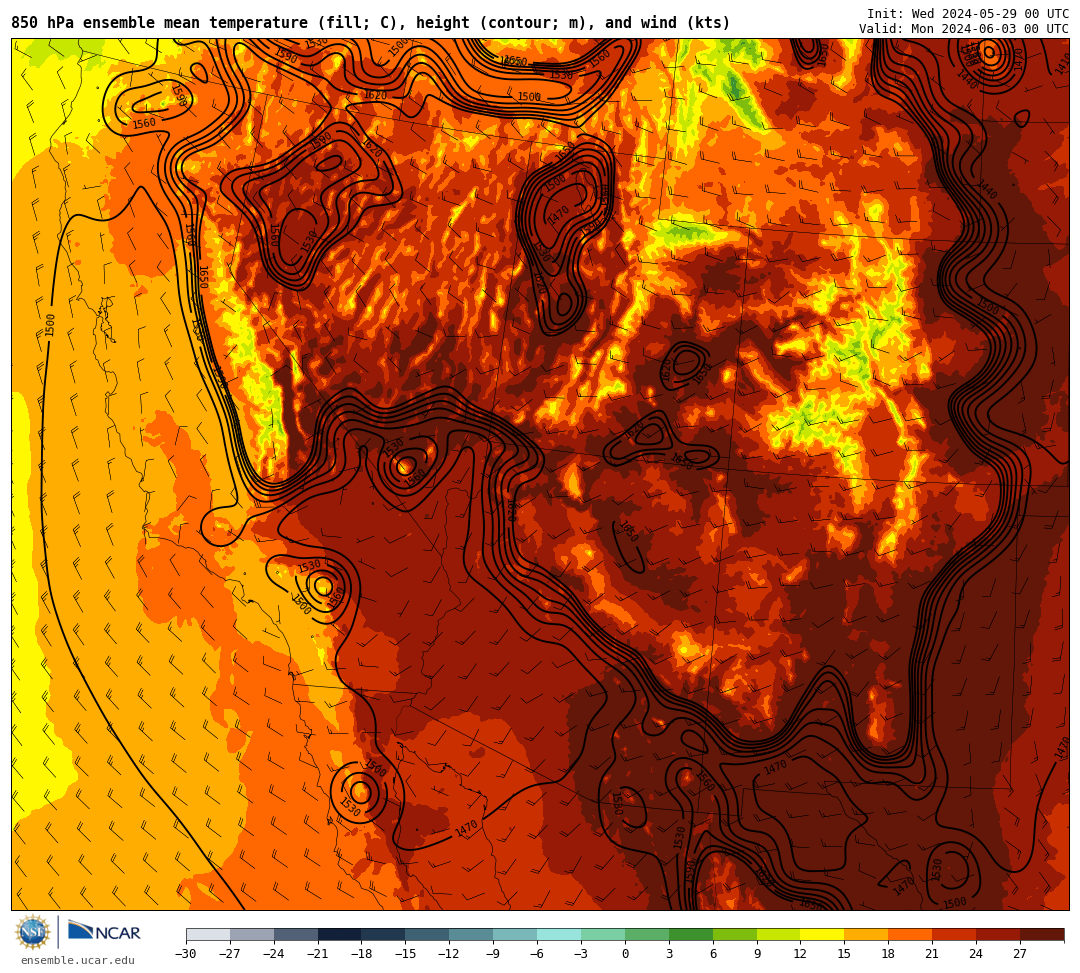Pick the colorbar swatch between -18 and -15
This screenshot has height=973, width=1080.
click(384, 934)
